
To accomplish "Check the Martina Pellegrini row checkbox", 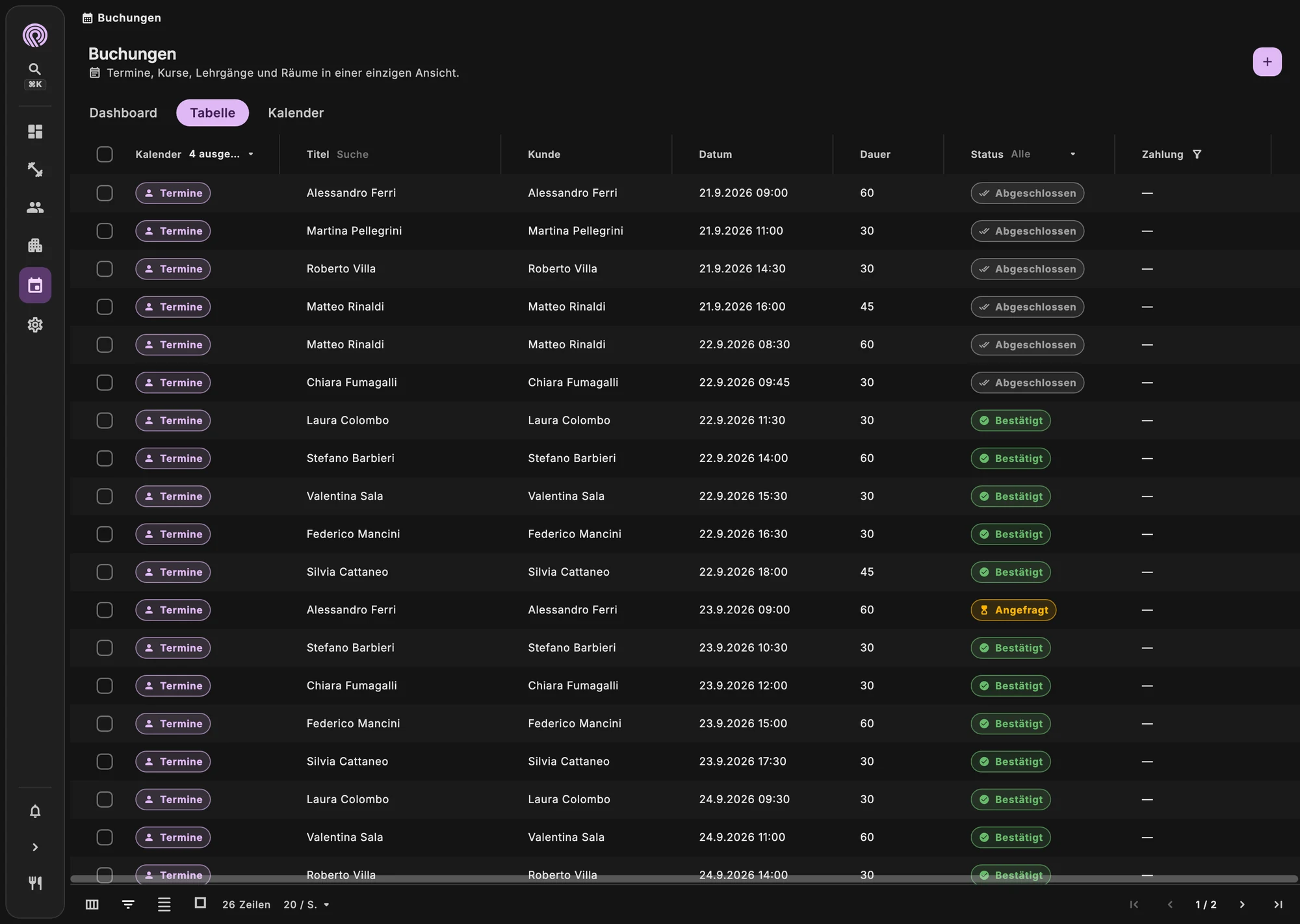I will tap(105, 231).
